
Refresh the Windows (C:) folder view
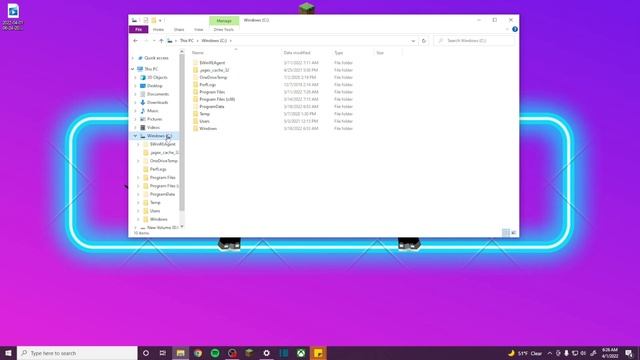click(x=424, y=41)
